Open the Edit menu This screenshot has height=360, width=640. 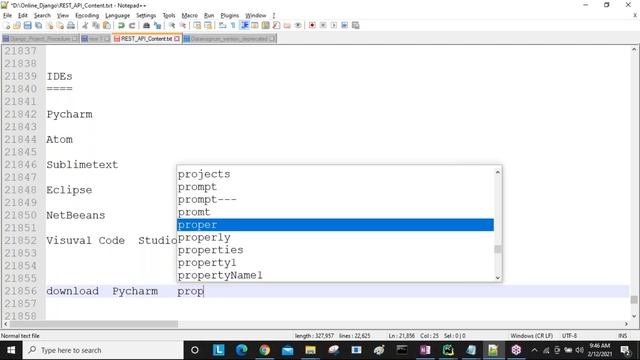tap(23, 16)
